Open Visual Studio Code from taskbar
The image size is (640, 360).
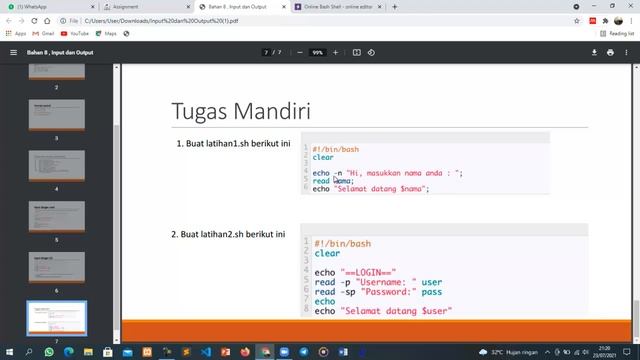206,352
